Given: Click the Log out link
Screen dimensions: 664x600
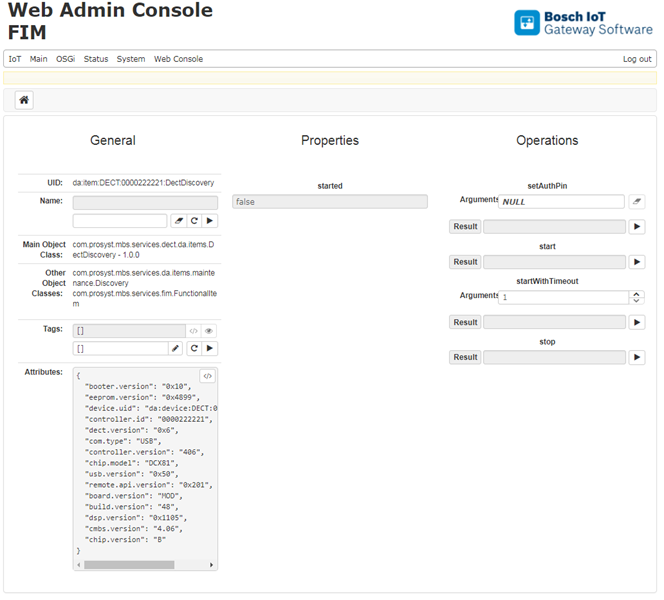Looking at the screenshot, I should pyautogui.click(x=637, y=59).
